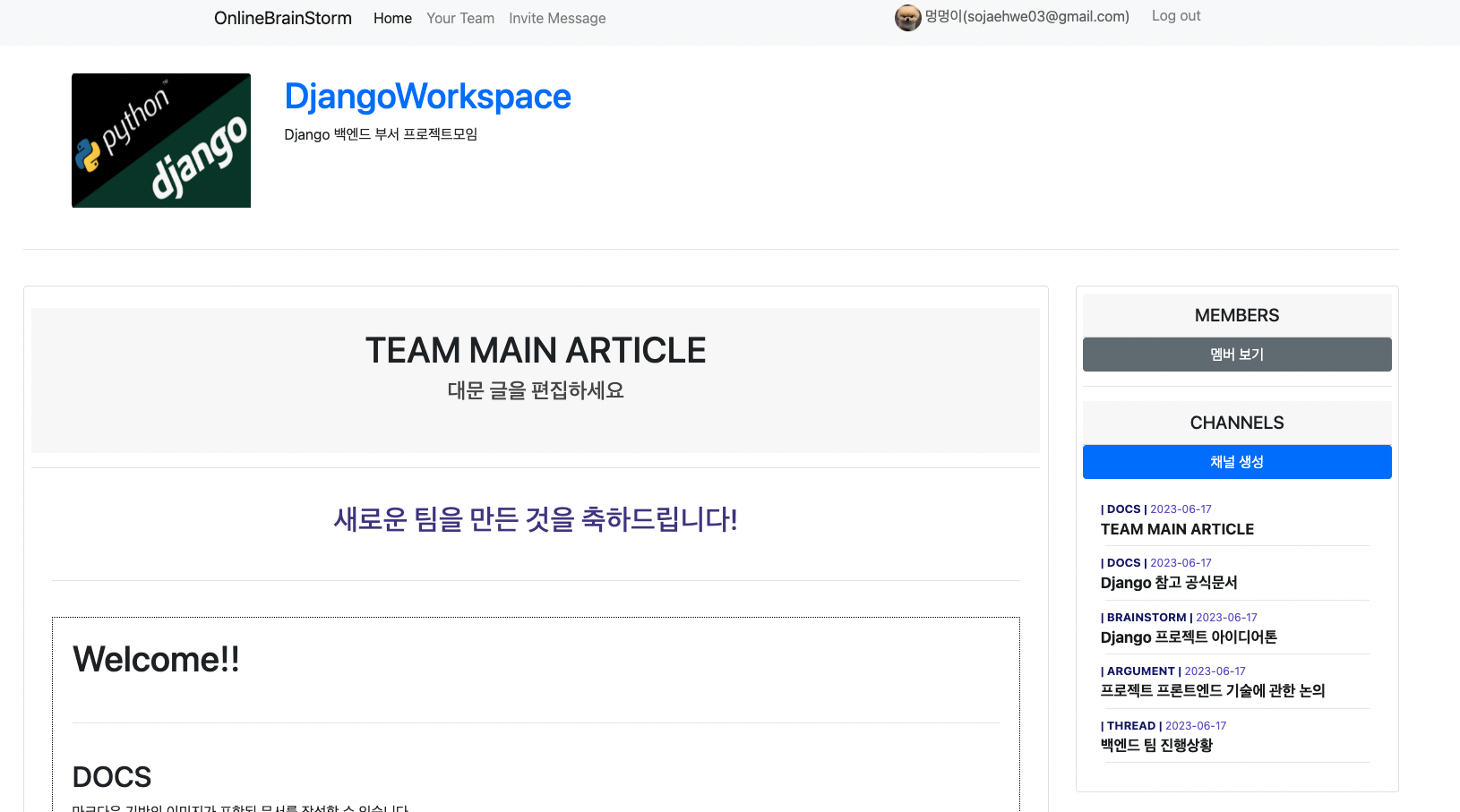
Task: Open the user email account link
Action: tap(1027, 16)
